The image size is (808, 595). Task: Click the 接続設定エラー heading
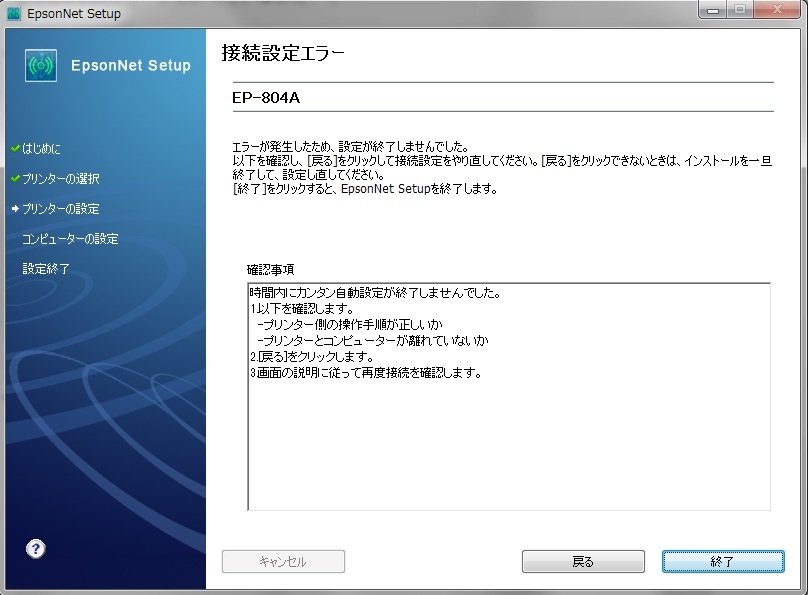click(283, 53)
